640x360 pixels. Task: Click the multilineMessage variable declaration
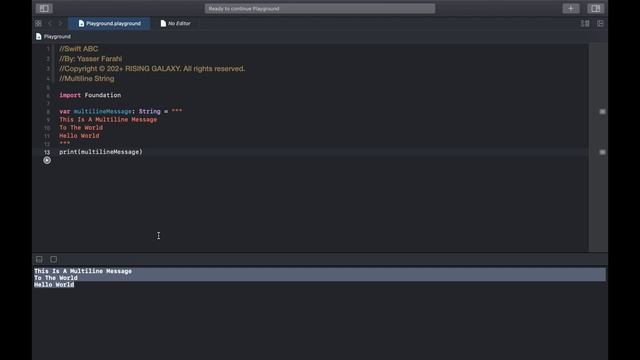(x=121, y=111)
